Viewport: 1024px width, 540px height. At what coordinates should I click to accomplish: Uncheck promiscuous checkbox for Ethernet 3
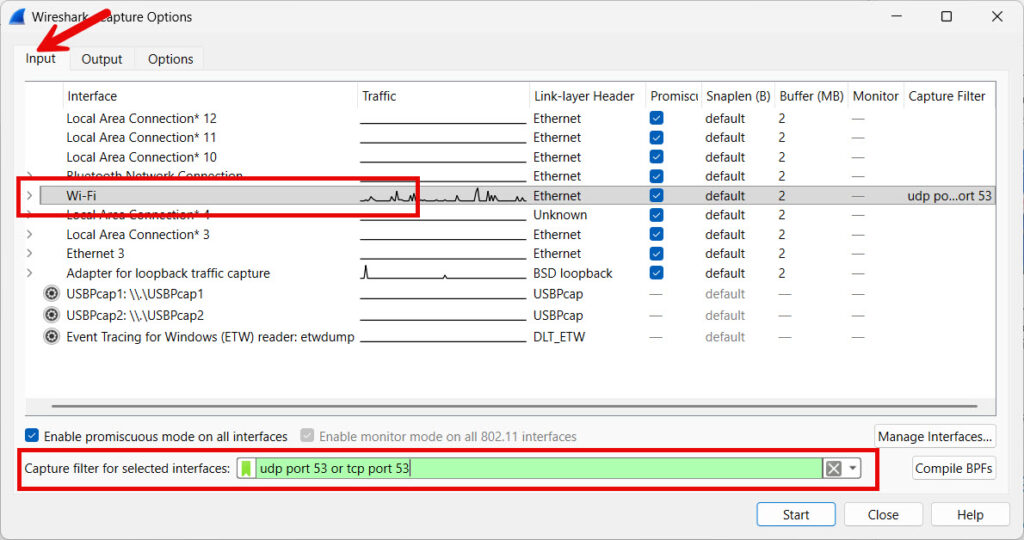click(x=656, y=254)
